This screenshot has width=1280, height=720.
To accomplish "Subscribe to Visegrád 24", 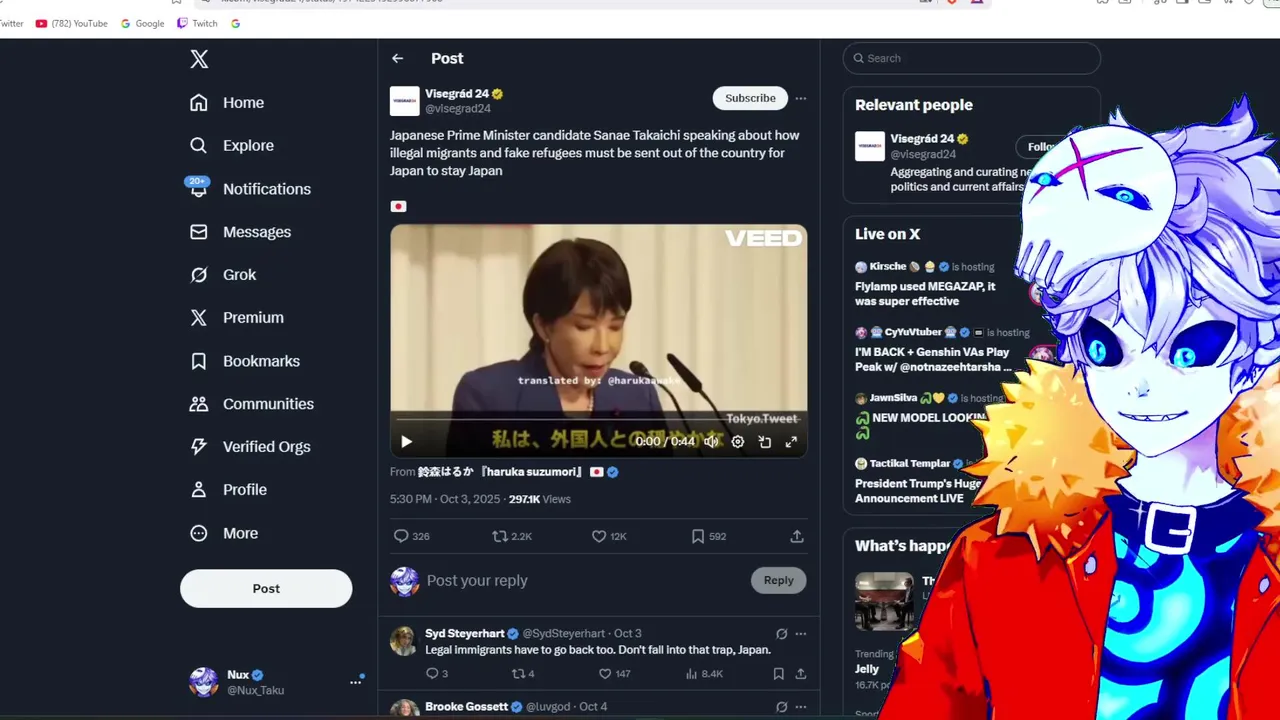I will (x=750, y=98).
